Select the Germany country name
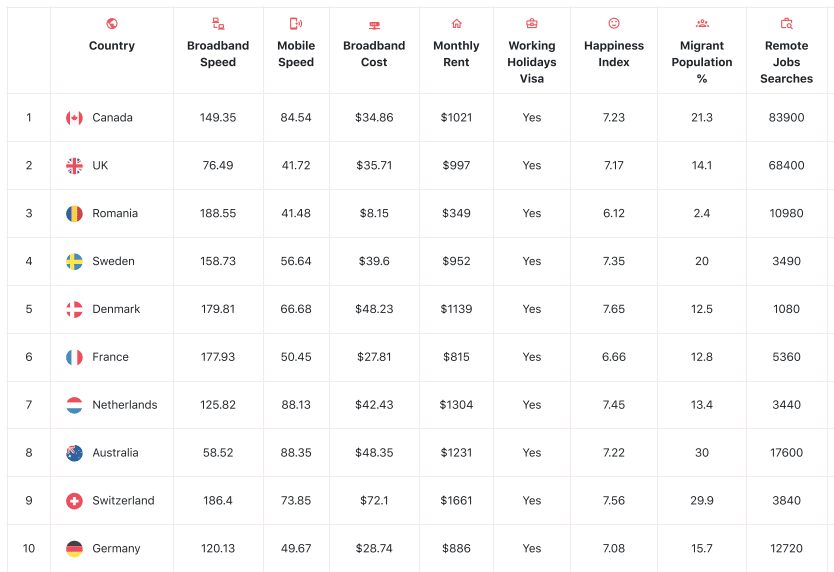 [x=116, y=549]
